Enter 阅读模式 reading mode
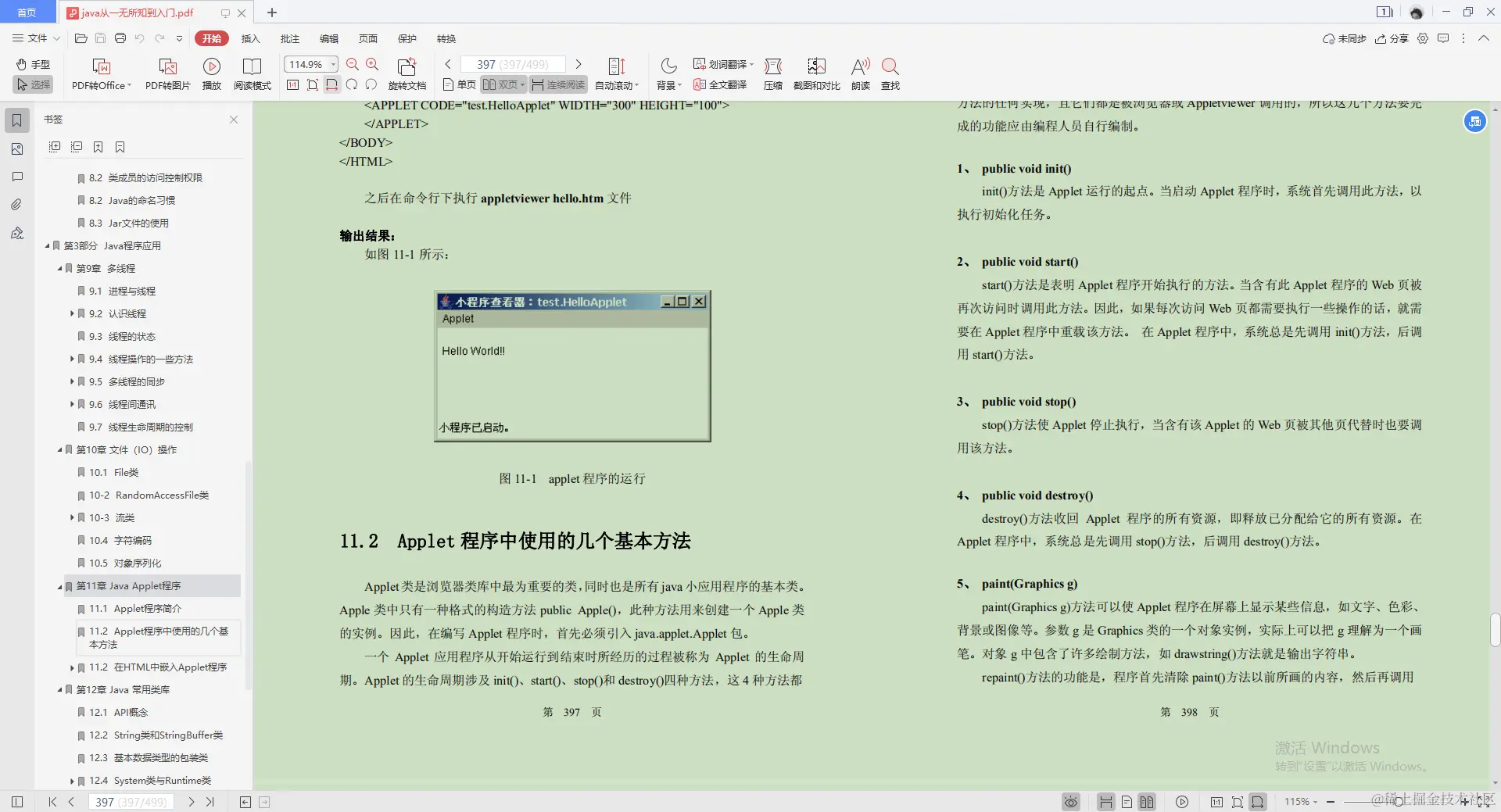Screen dimensions: 1501x812 pyautogui.click(x=252, y=73)
